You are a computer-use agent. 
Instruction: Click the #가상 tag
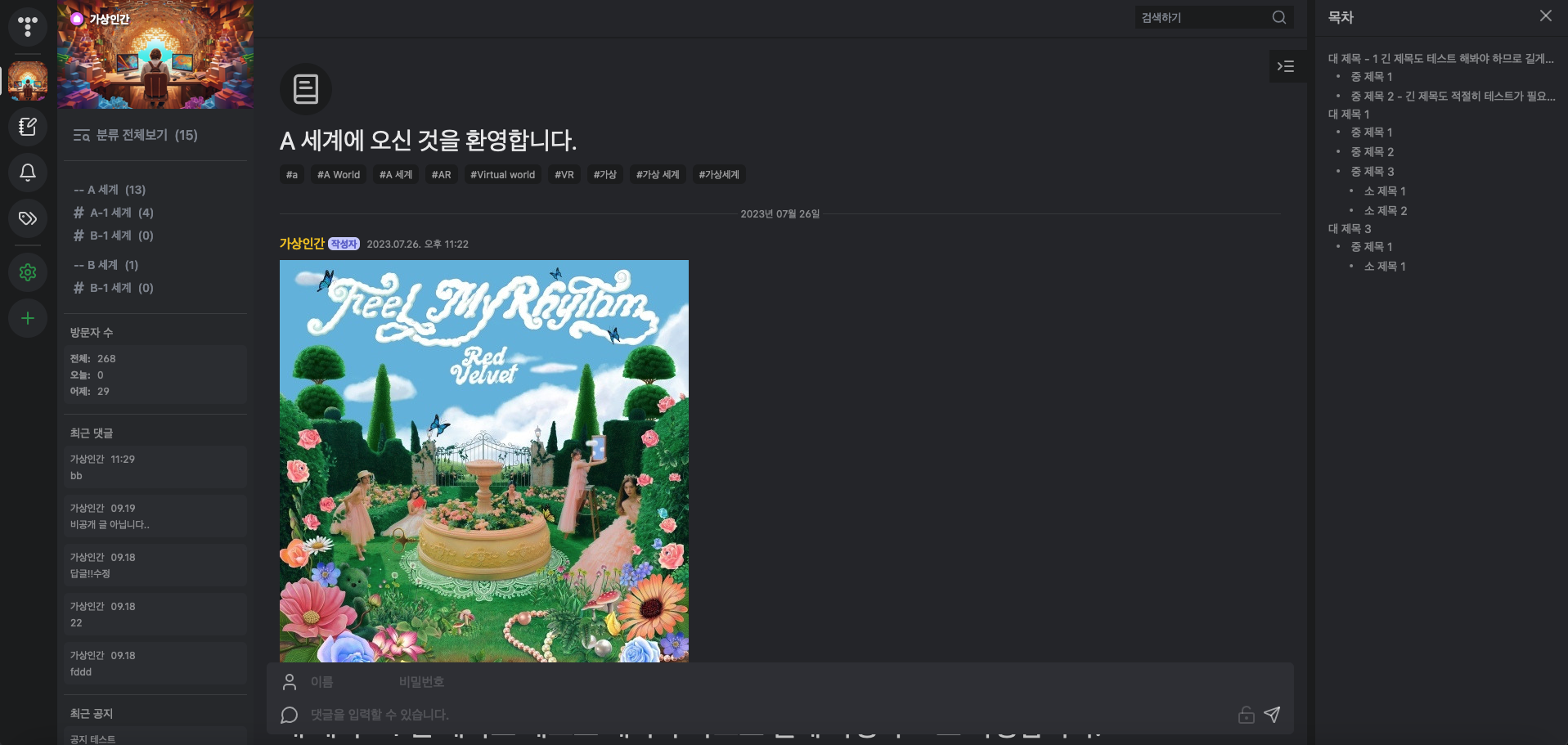(605, 174)
